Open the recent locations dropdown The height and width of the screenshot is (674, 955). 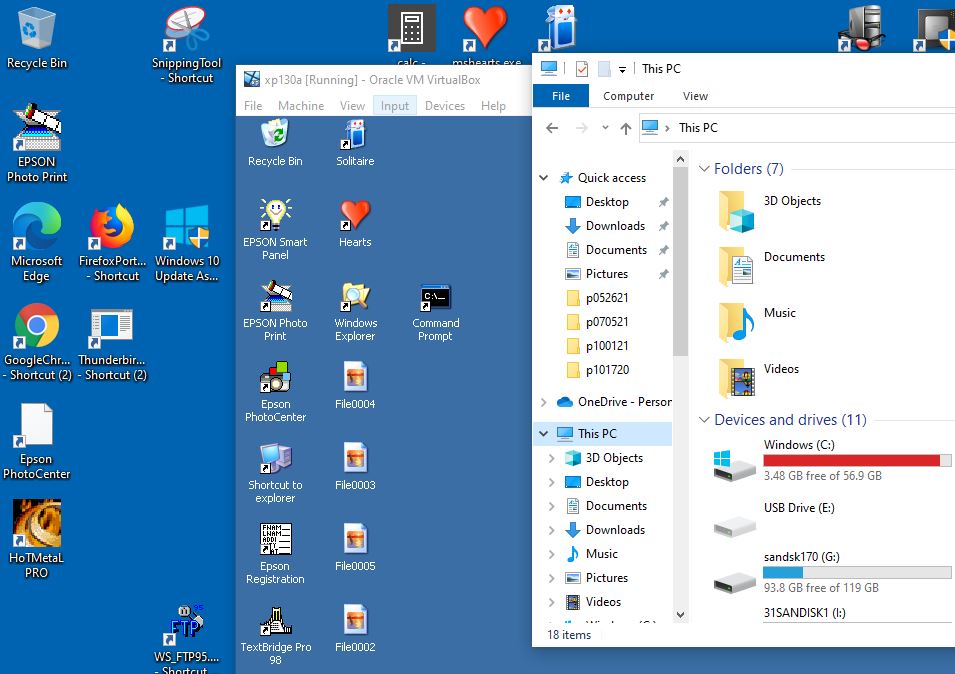coord(605,128)
